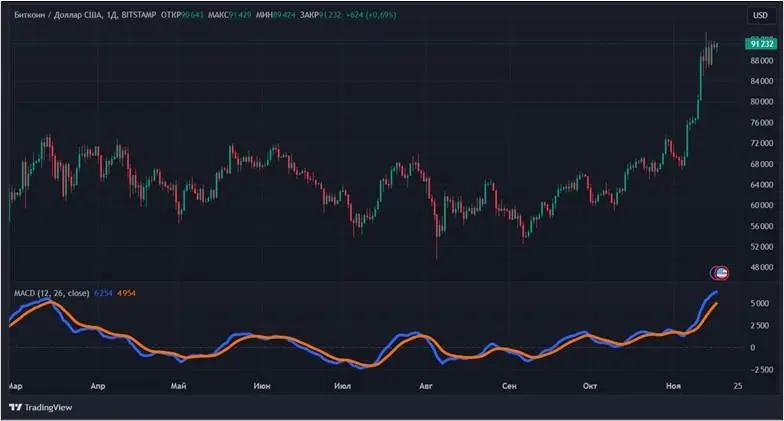
Task: Select the MACD (12, 26, close) indicator label
Action: click(x=50, y=292)
